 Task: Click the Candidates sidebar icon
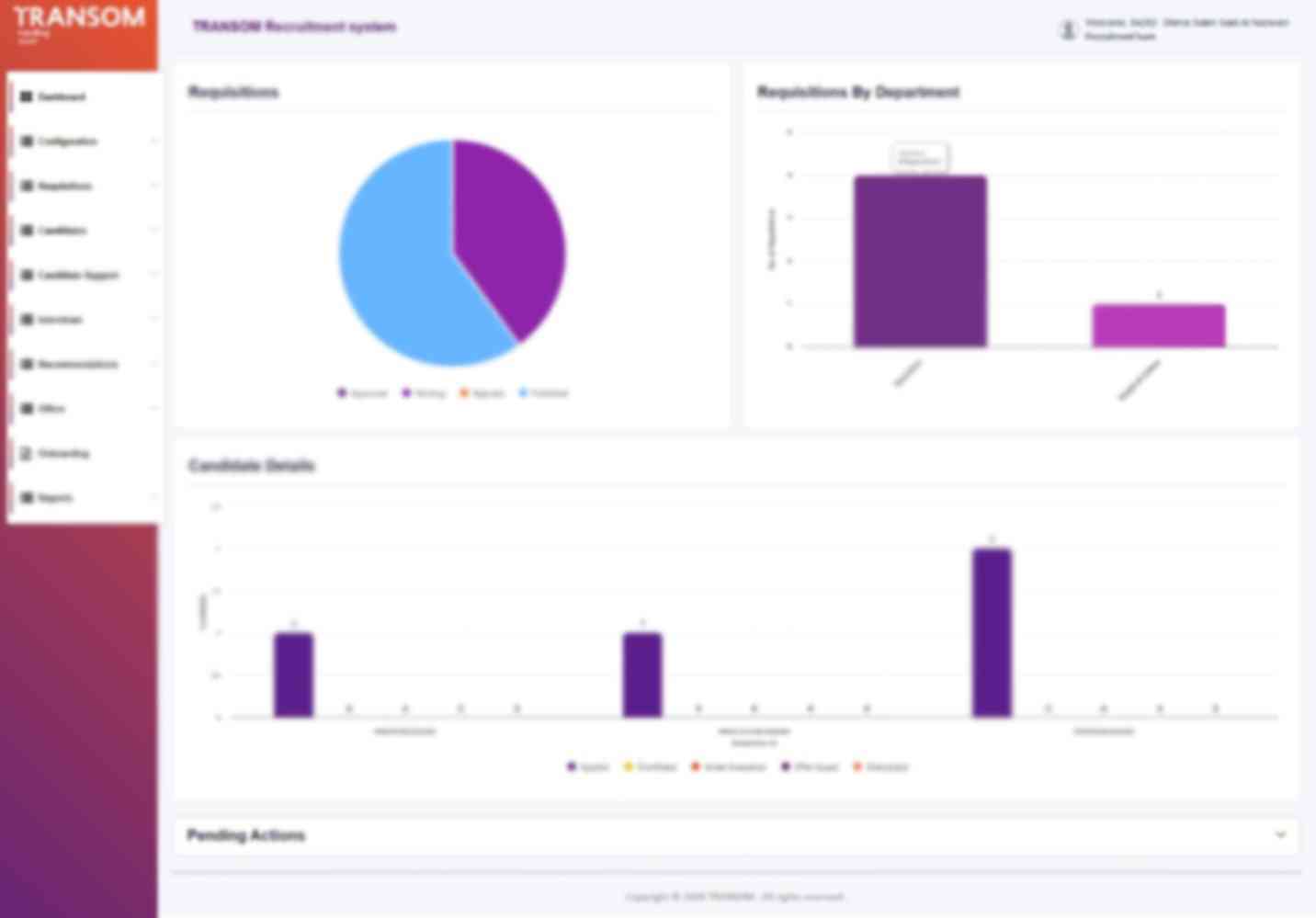click(27, 231)
